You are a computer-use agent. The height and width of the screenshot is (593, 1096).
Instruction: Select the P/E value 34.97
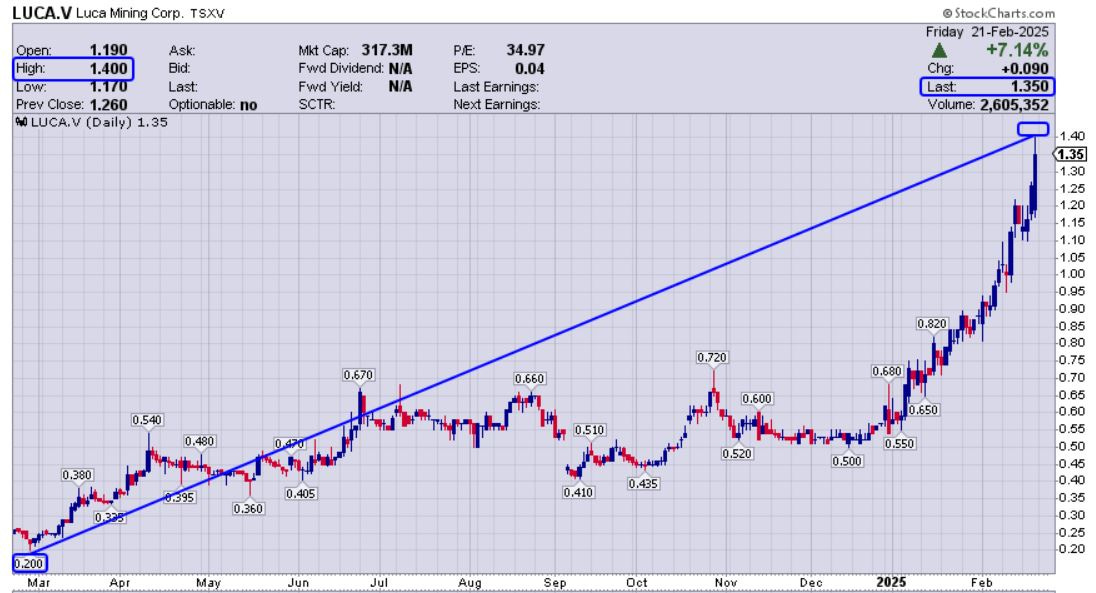[526, 50]
